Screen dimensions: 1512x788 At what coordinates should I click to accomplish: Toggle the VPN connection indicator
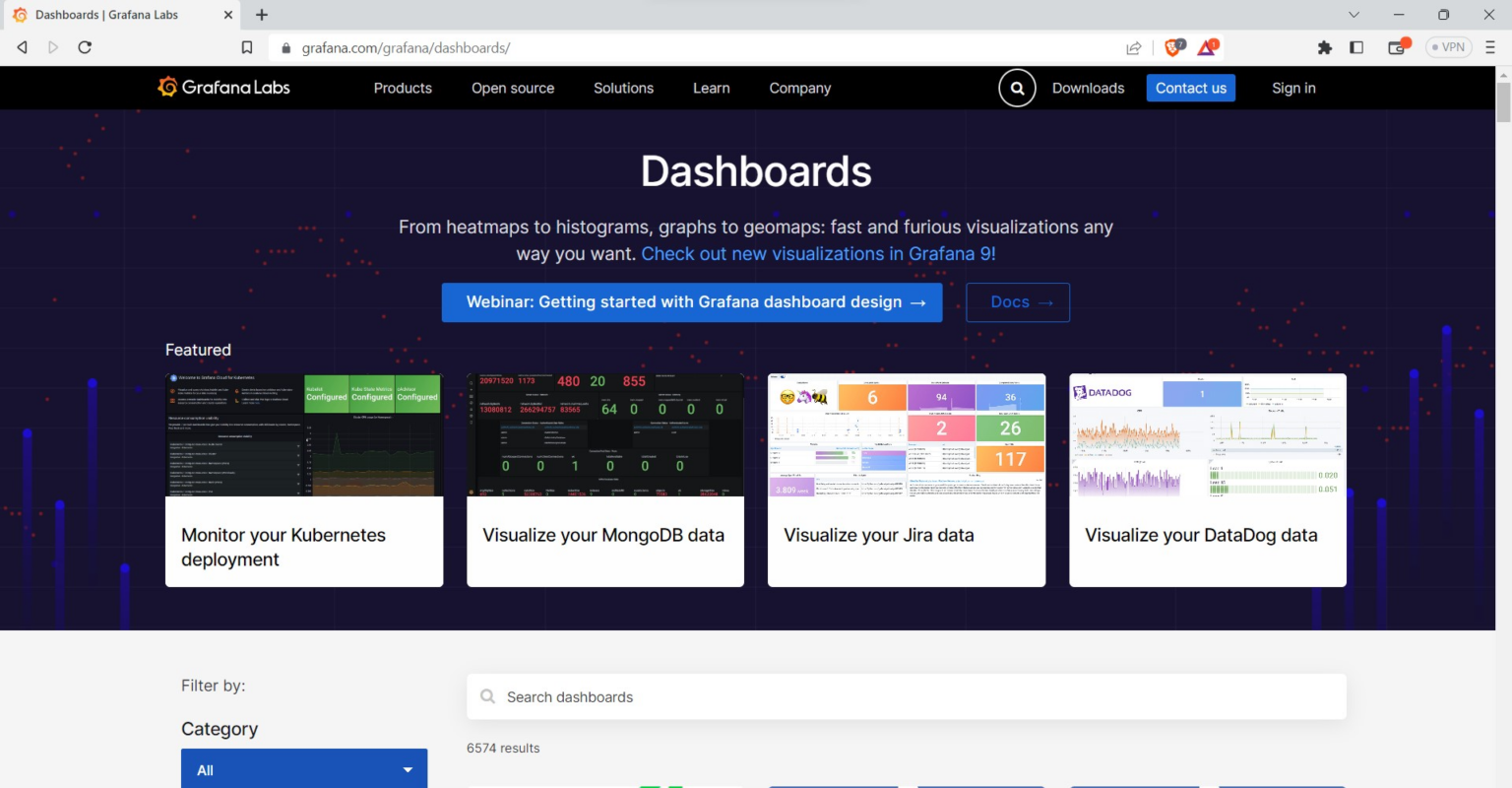point(1447,46)
